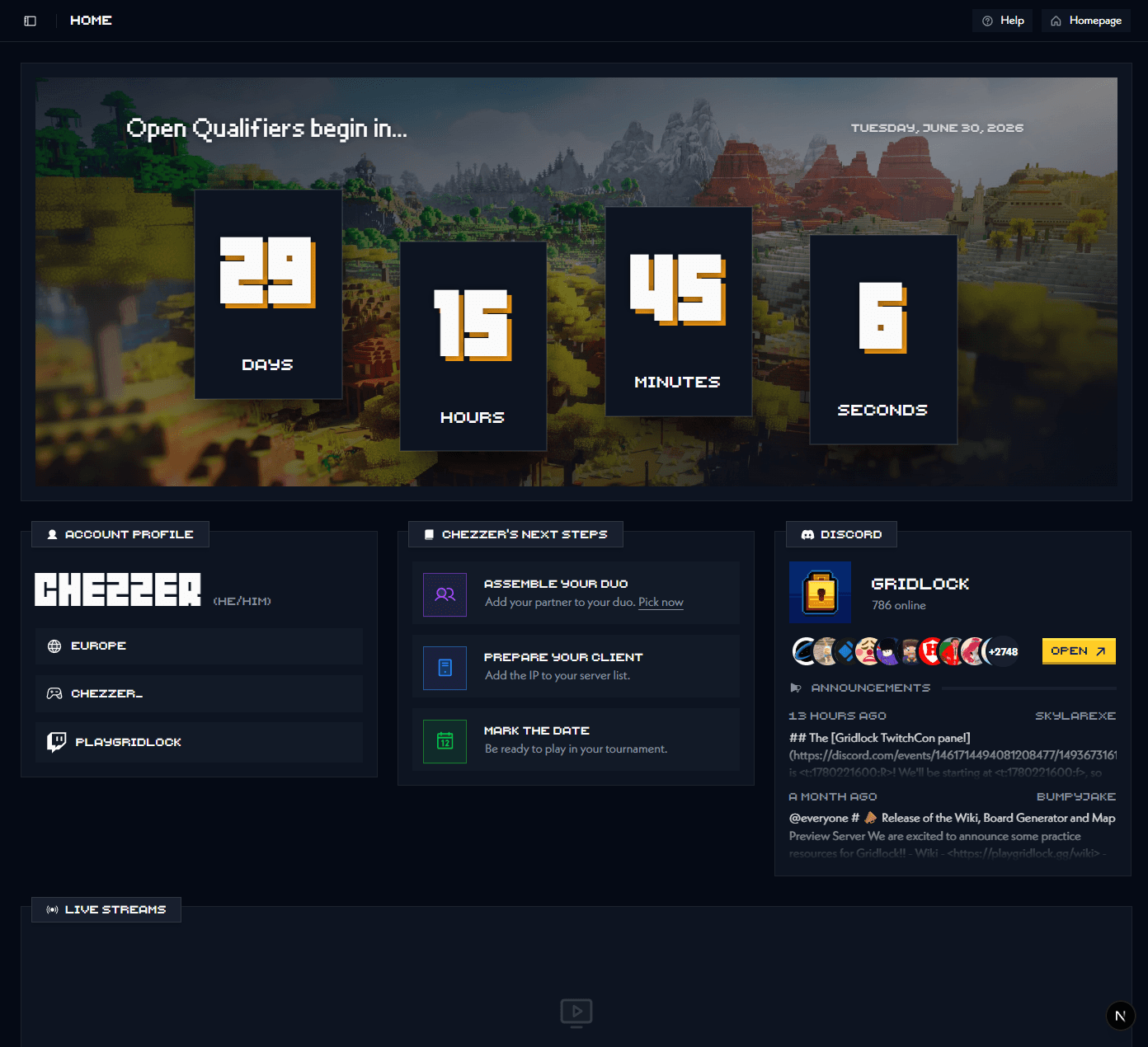Open the PLAYGRIDLOCK Twitch row

tap(199, 742)
